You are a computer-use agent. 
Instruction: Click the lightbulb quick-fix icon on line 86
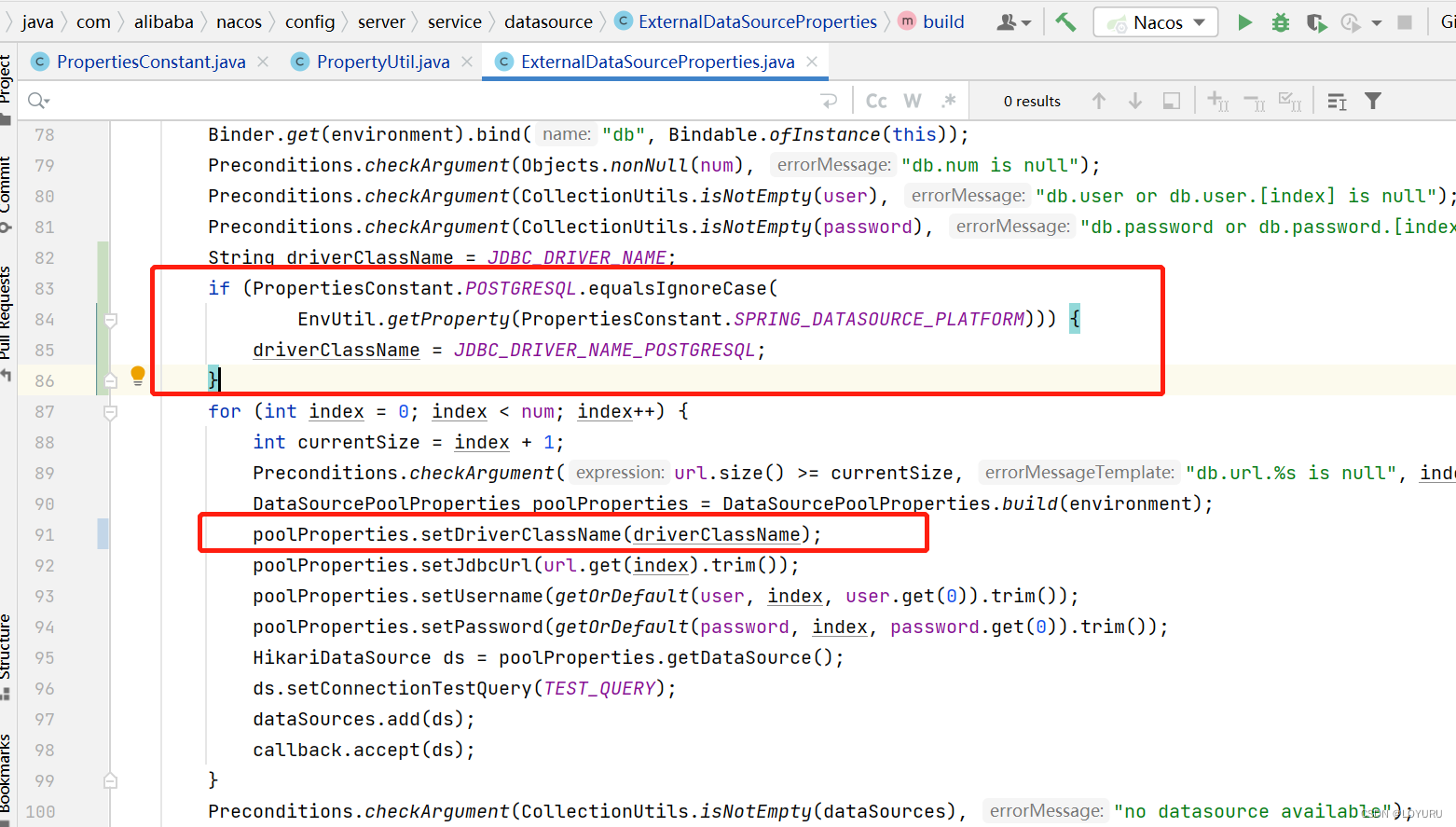tap(138, 376)
